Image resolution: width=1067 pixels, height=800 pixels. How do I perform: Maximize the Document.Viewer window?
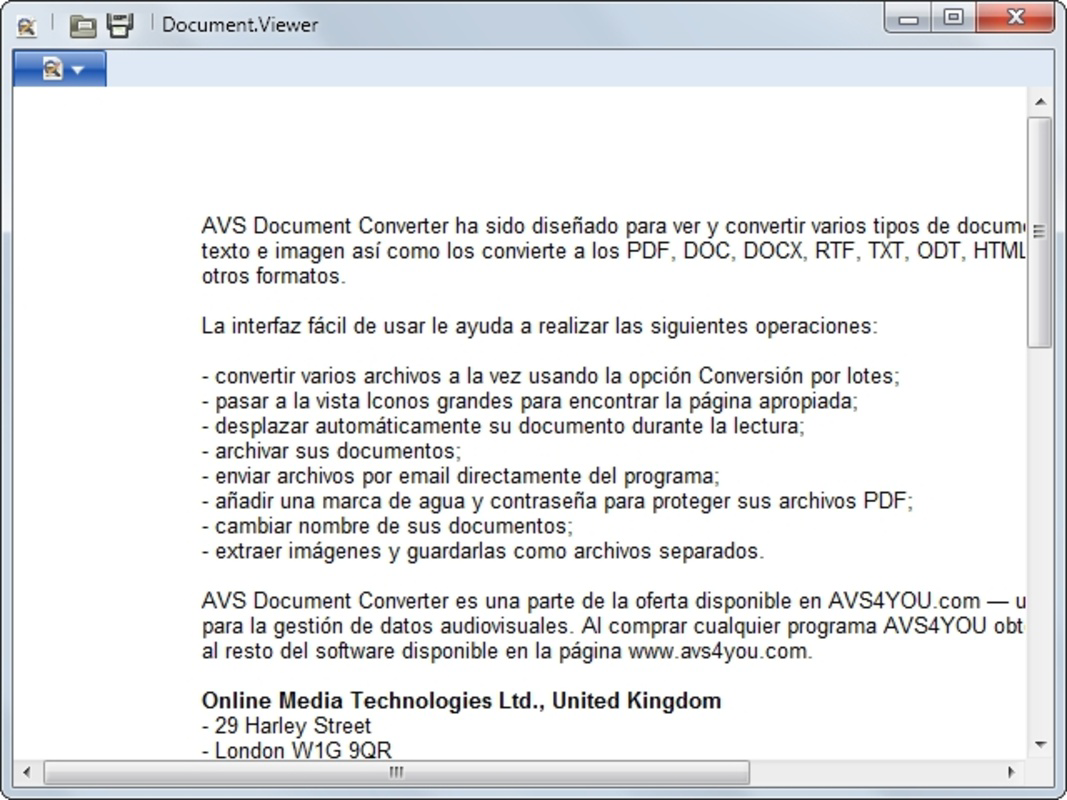click(953, 18)
